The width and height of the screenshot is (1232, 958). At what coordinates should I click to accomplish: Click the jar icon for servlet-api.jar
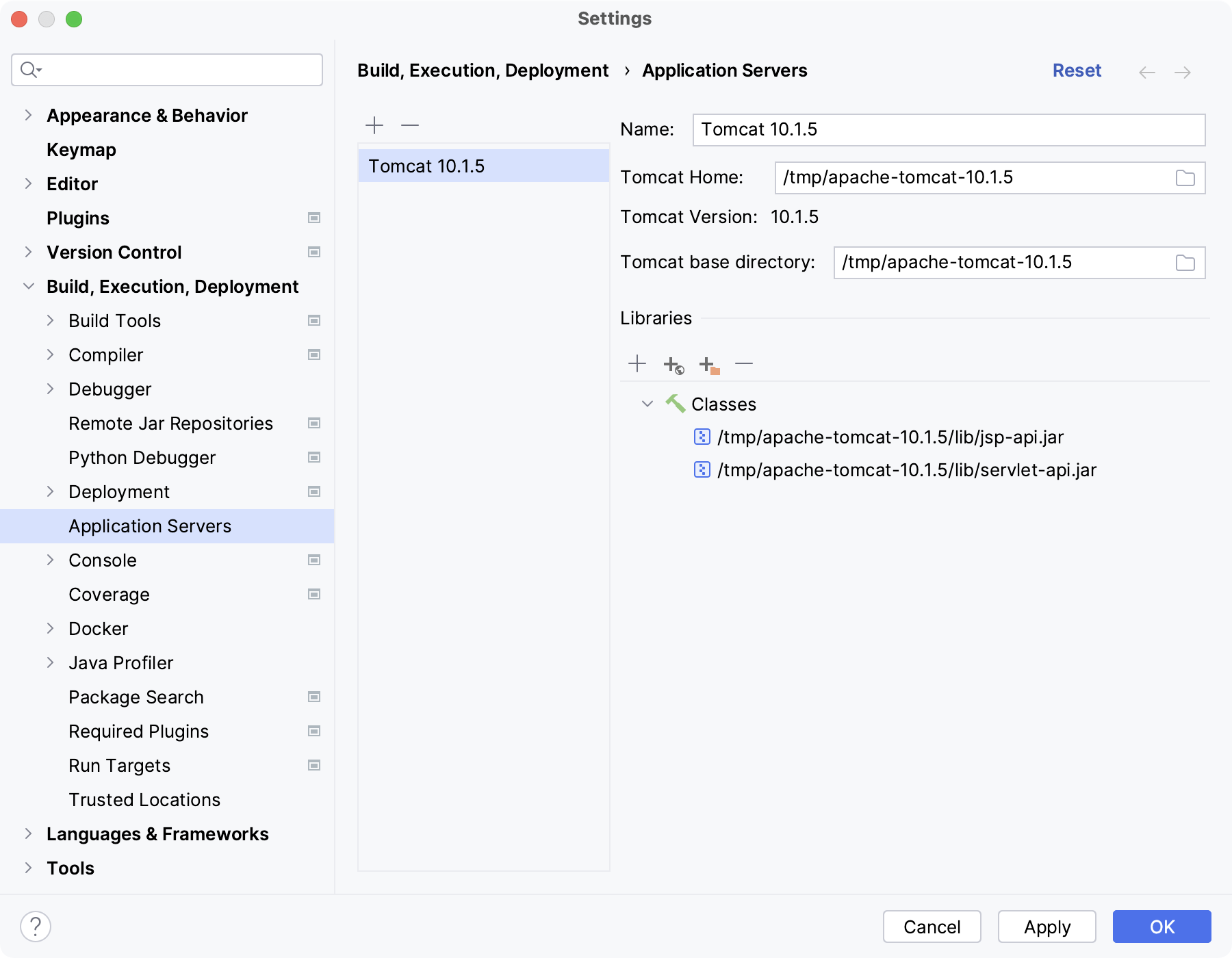point(702,469)
